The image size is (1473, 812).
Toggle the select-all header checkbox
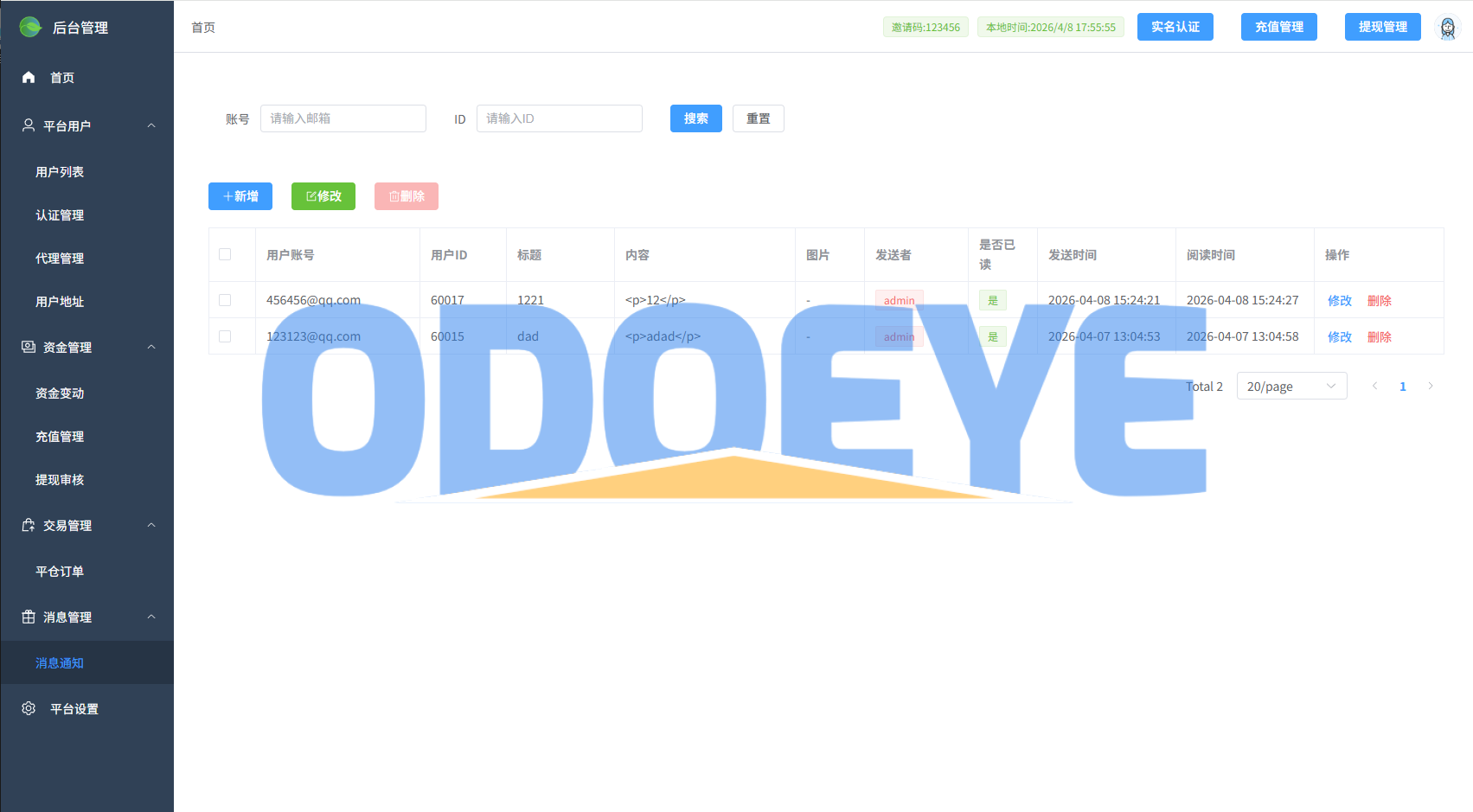point(225,254)
